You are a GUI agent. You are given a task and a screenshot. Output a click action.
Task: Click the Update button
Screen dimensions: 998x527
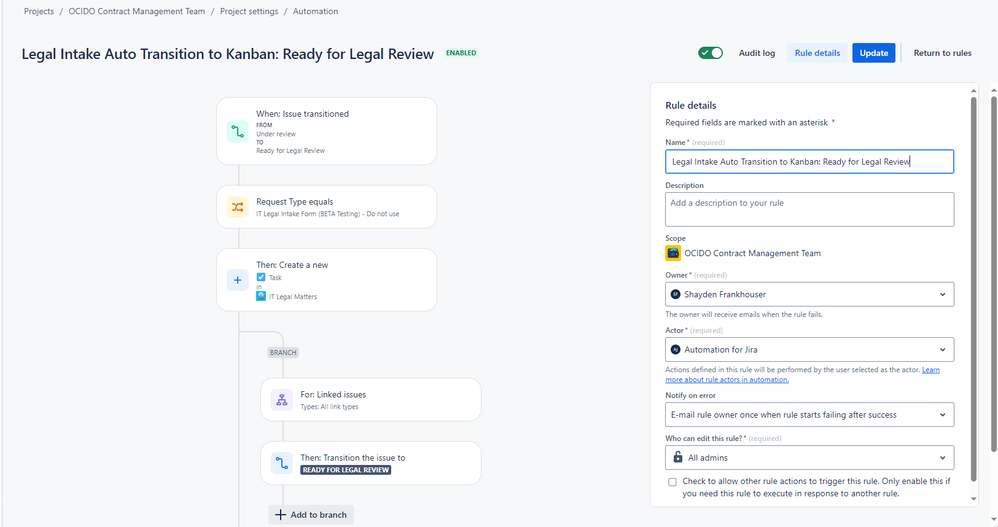pyautogui.click(x=873, y=53)
